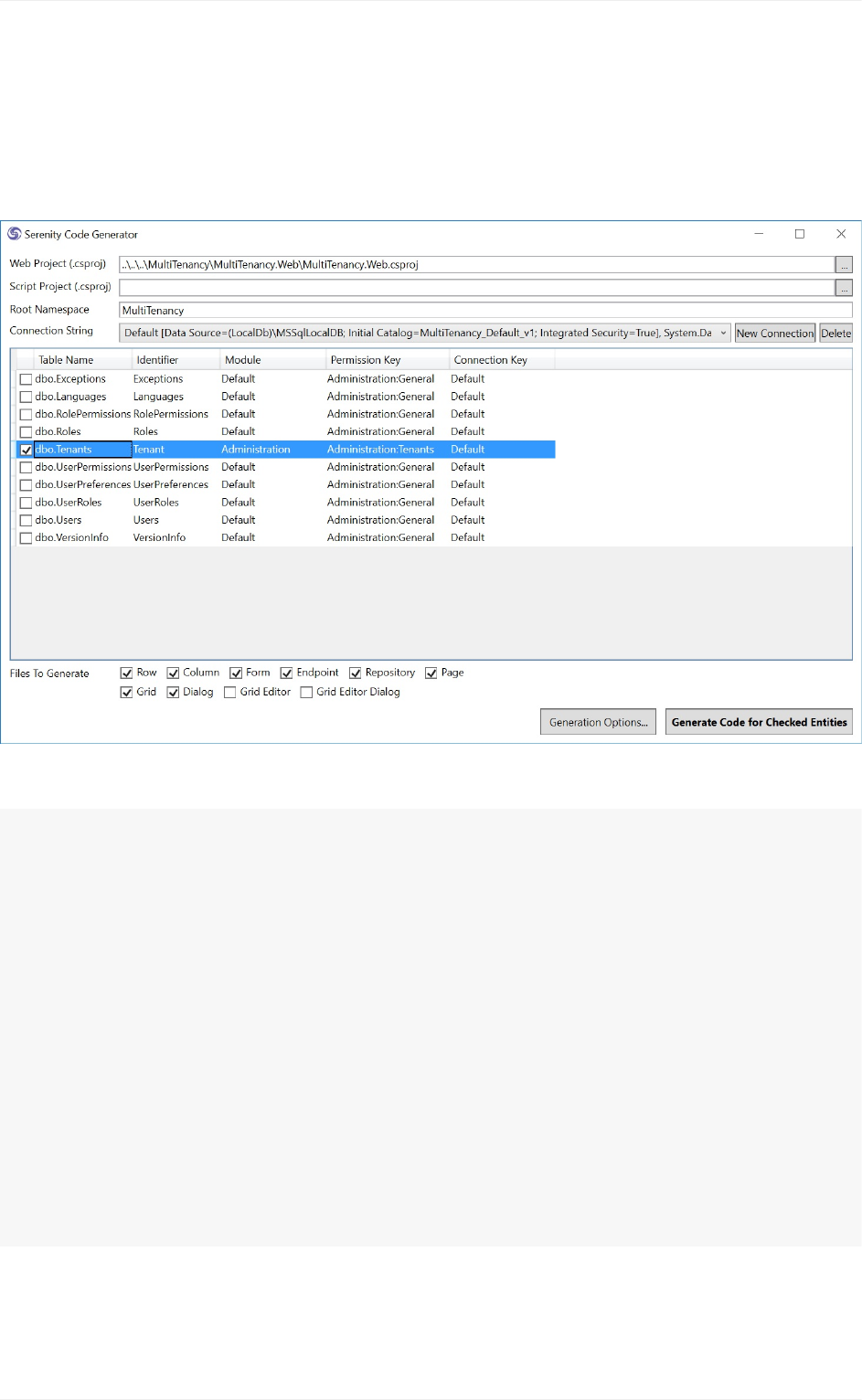Viewport: 862px width, 1400px height.
Task: Click Generate Code for Checked Entities
Action: pos(759,722)
